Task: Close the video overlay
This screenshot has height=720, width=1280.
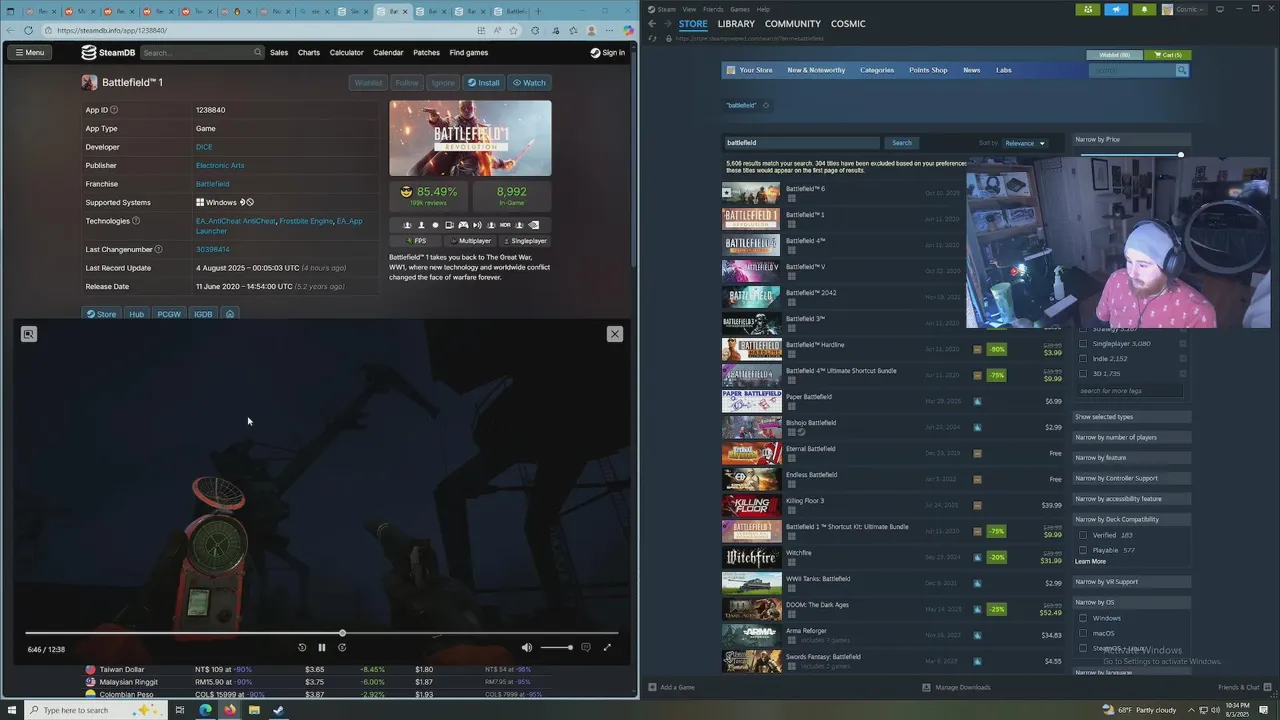Action: [x=615, y=334]
